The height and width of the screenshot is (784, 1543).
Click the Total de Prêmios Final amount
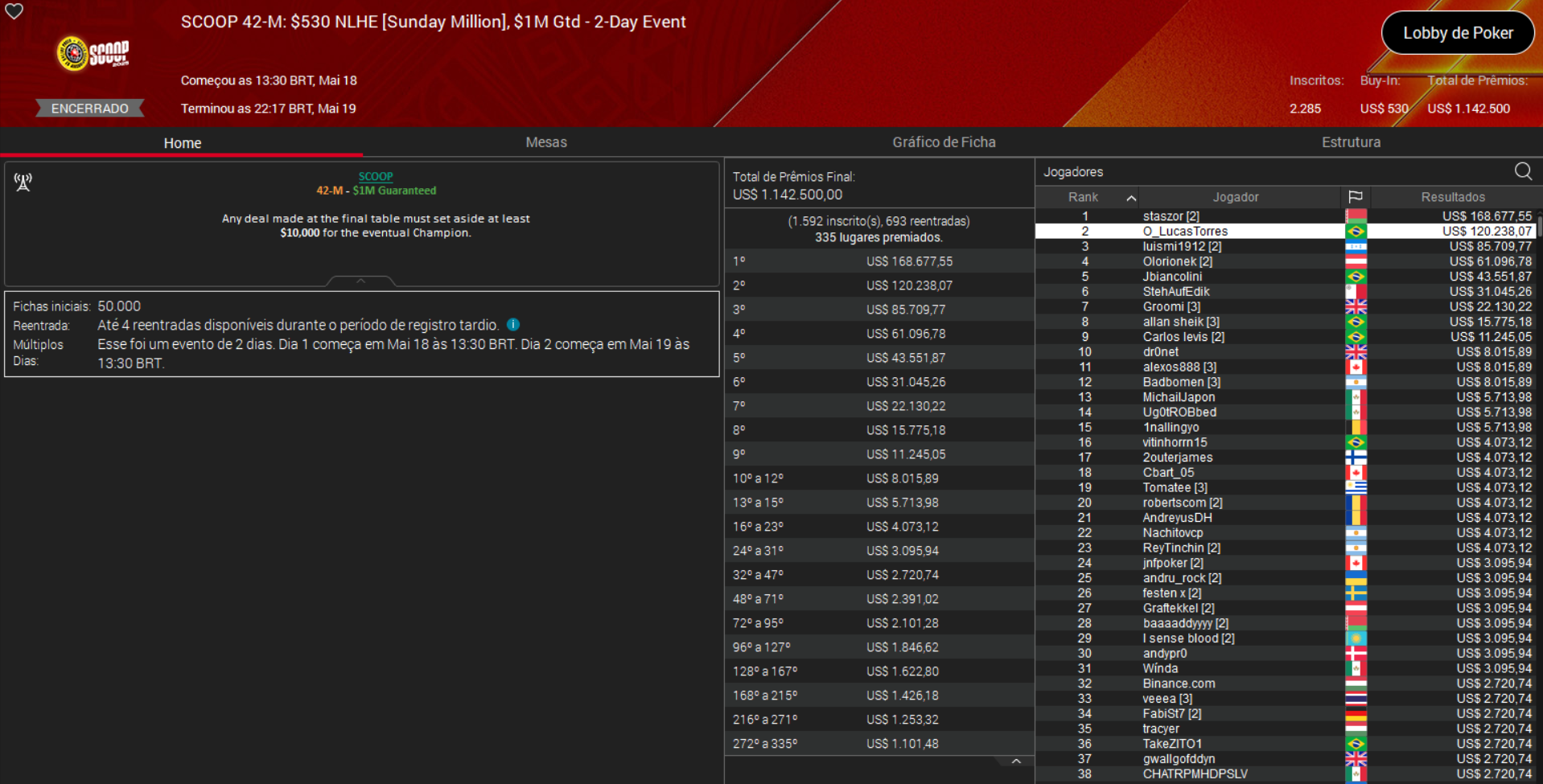click(x=787, y=195)
